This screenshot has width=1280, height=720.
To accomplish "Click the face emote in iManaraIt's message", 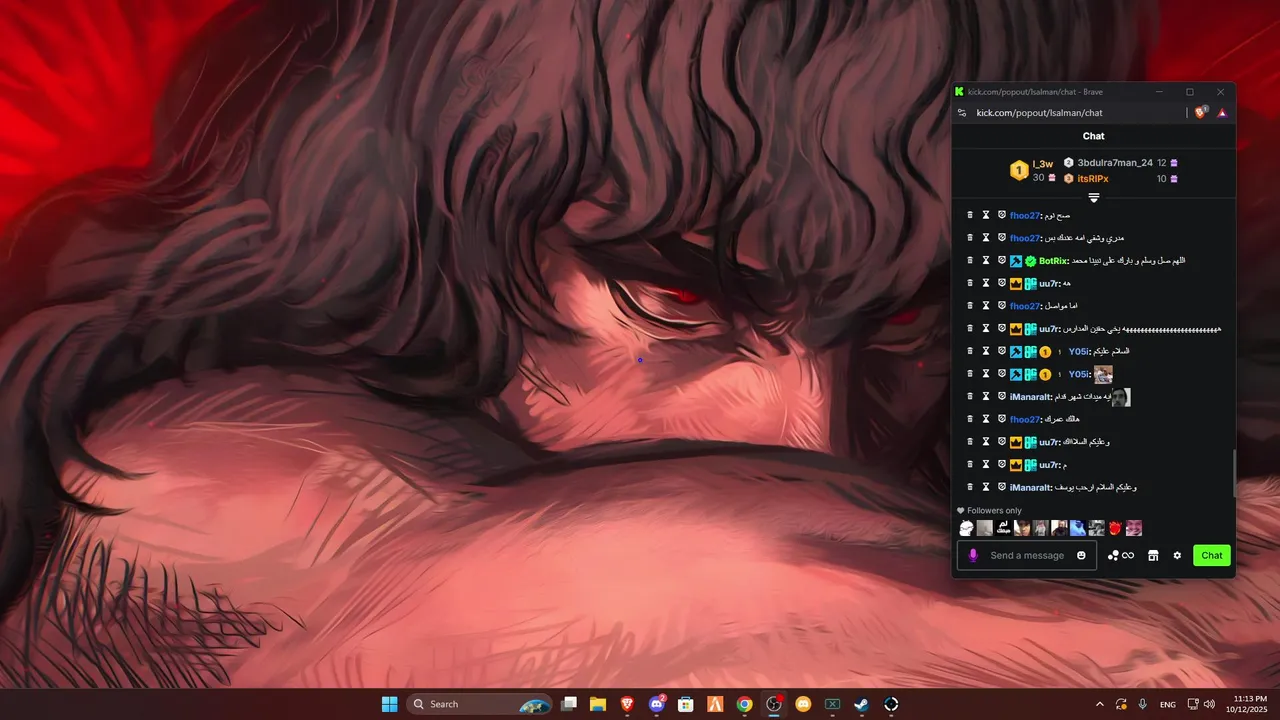I will pos(1121,397).
